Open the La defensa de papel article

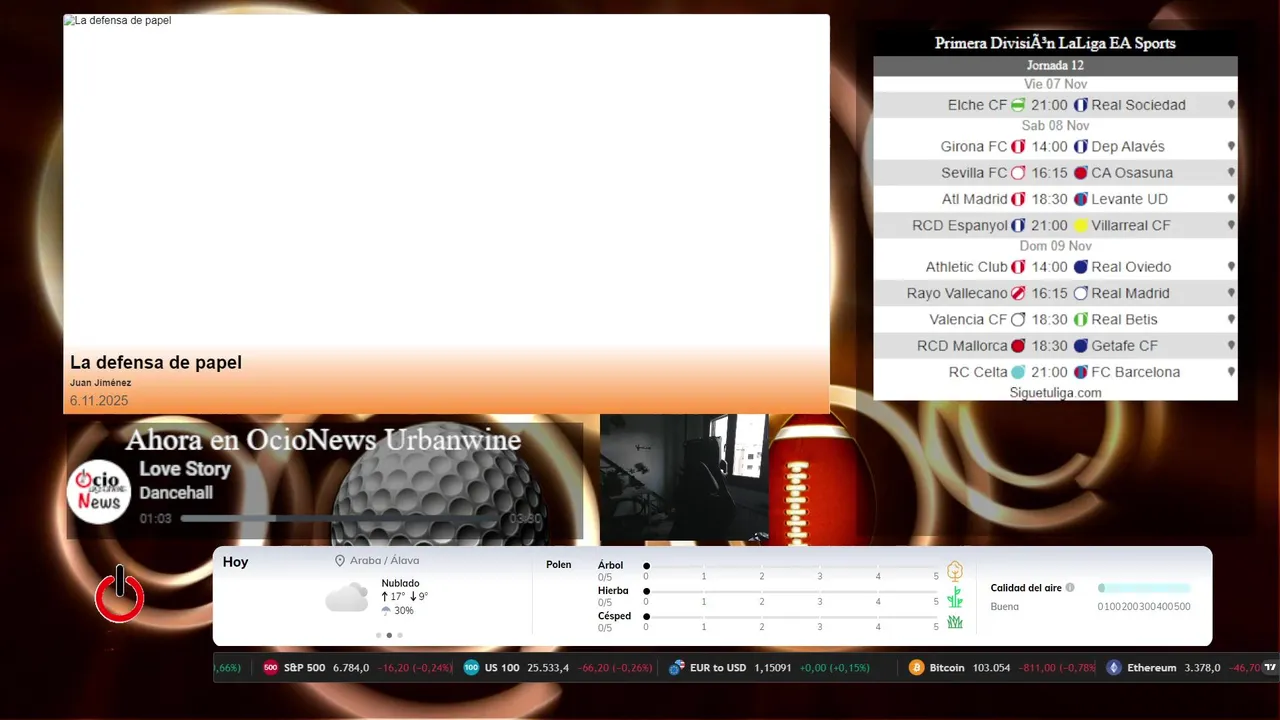[x=156, y=363]
